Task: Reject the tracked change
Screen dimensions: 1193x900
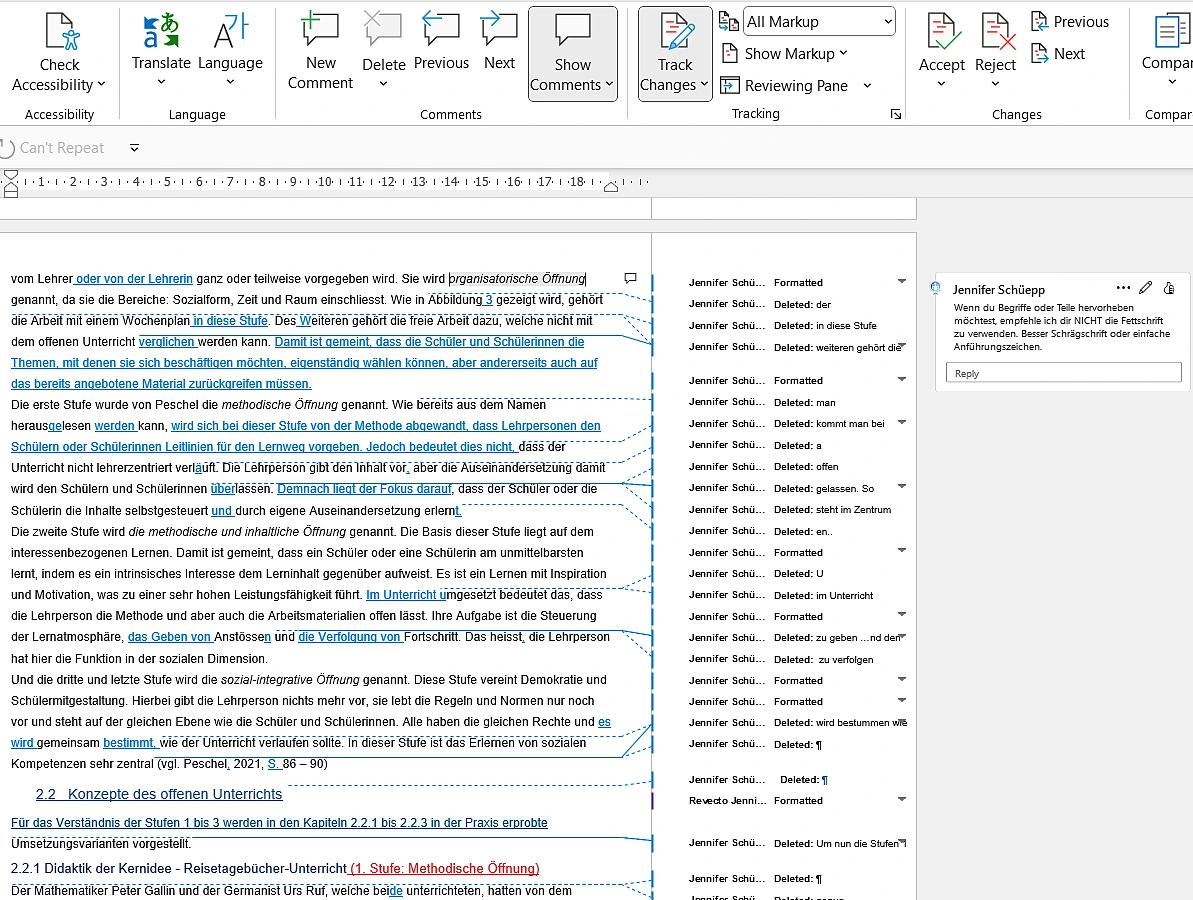Action: click(995, 52)
